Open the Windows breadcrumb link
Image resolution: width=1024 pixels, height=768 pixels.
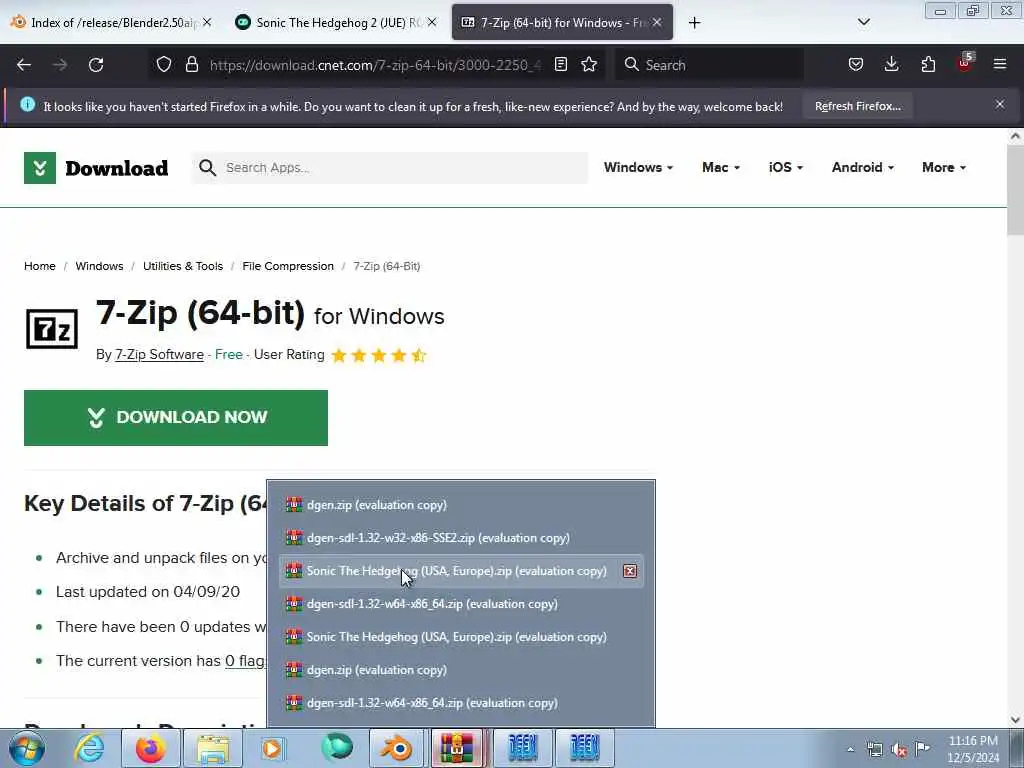coord(99,266)
